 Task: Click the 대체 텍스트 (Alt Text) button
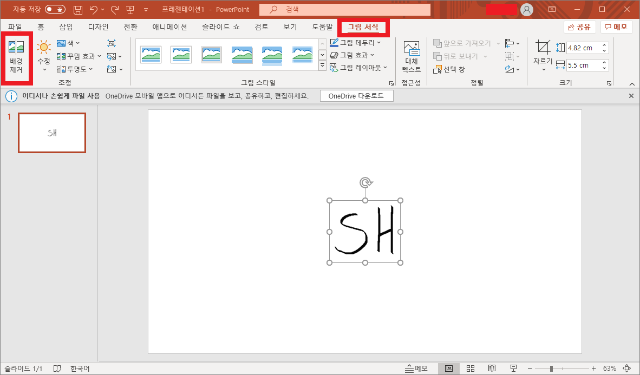click(x=411, y=57)
